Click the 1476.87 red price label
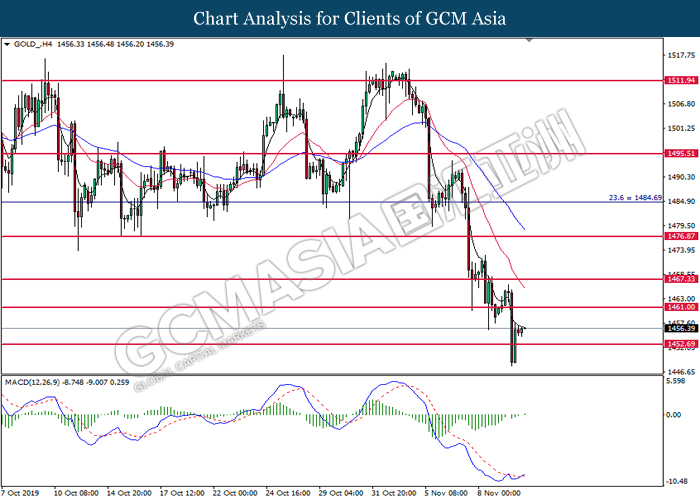 pos(681,236)
